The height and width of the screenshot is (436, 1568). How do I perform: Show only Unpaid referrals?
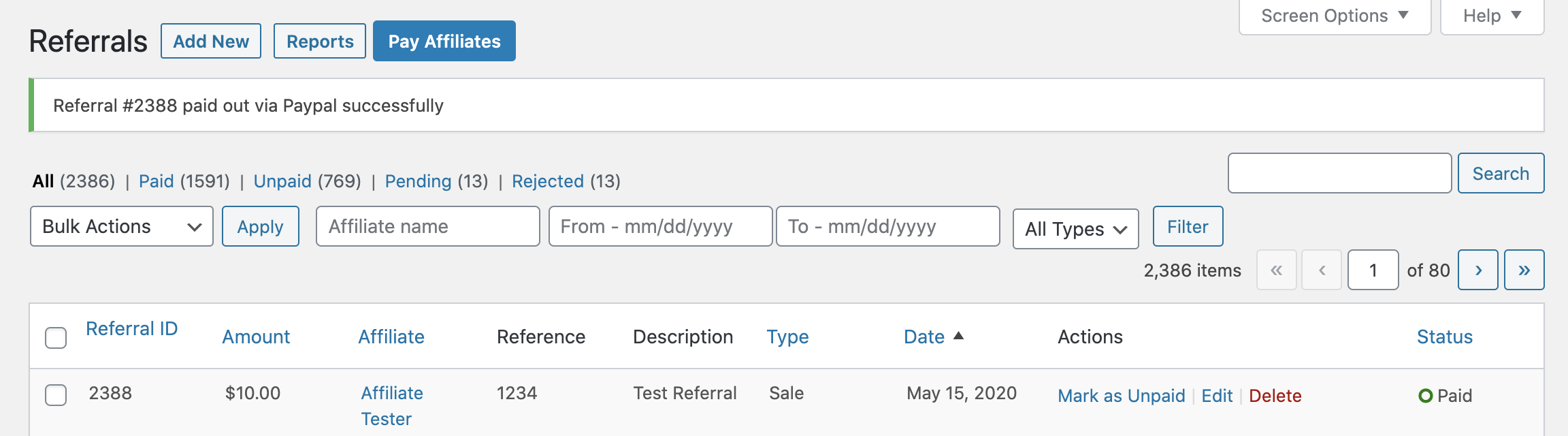(282, 181)
